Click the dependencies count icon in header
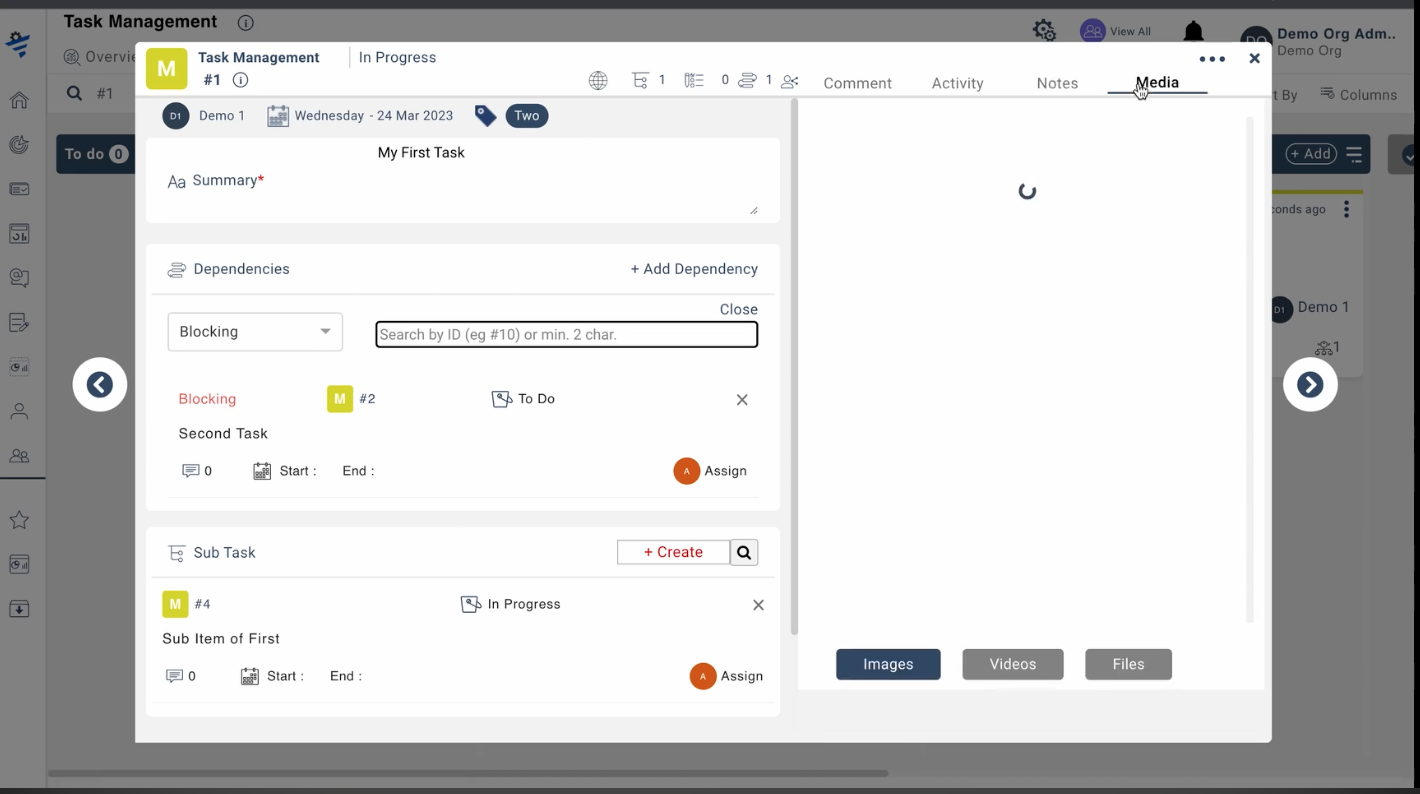Image resolution: width=1420 pixels, height=794 pixels. pos(747,80)
